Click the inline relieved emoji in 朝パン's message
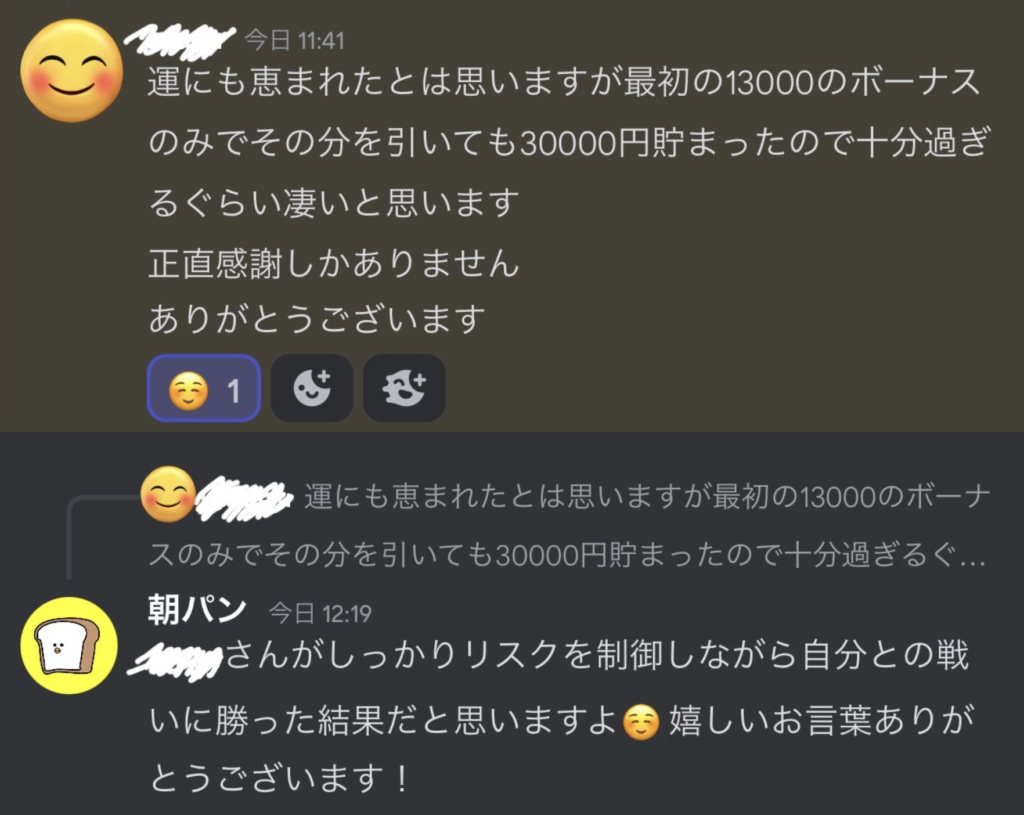 (641, 722)
